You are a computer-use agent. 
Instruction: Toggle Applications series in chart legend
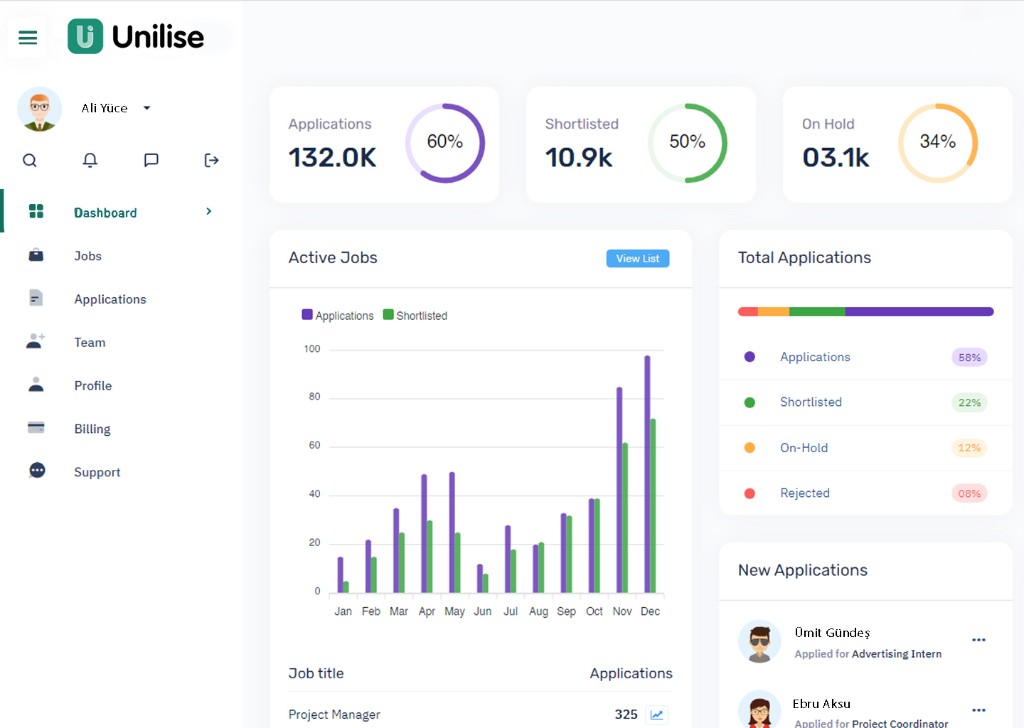tap(338, 315)
